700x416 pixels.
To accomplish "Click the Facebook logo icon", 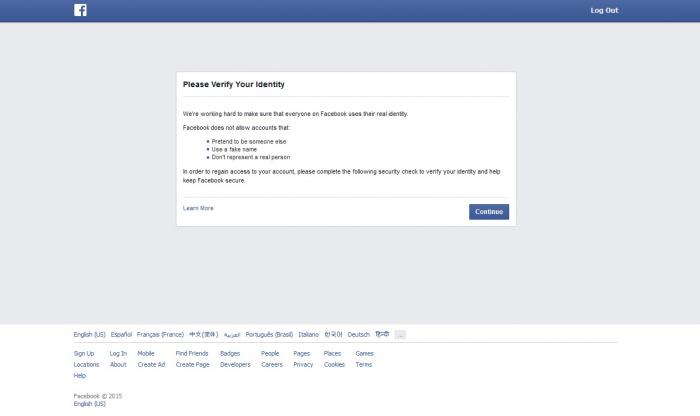I will tap(80, 10).
